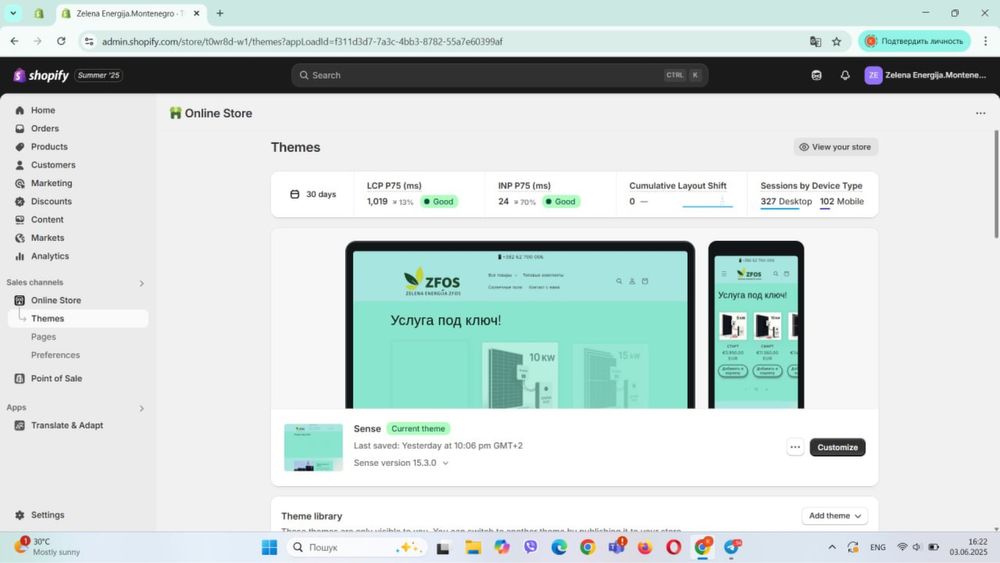Open the Sense theme actions ellipsis

pyautogui.click(x=795, y=447)
